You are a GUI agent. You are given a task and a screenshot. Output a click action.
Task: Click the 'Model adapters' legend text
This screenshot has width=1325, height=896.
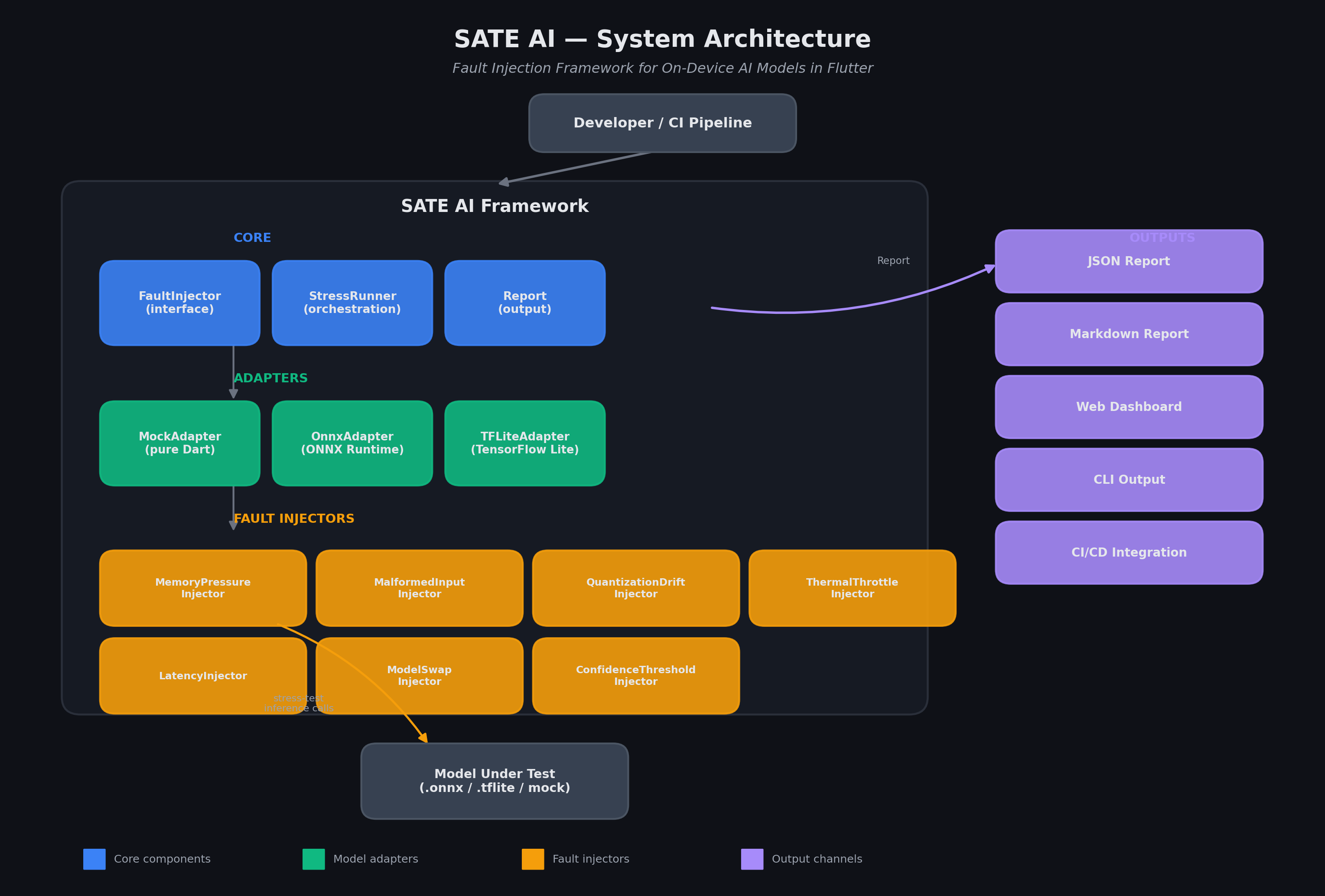pos(376,859)
